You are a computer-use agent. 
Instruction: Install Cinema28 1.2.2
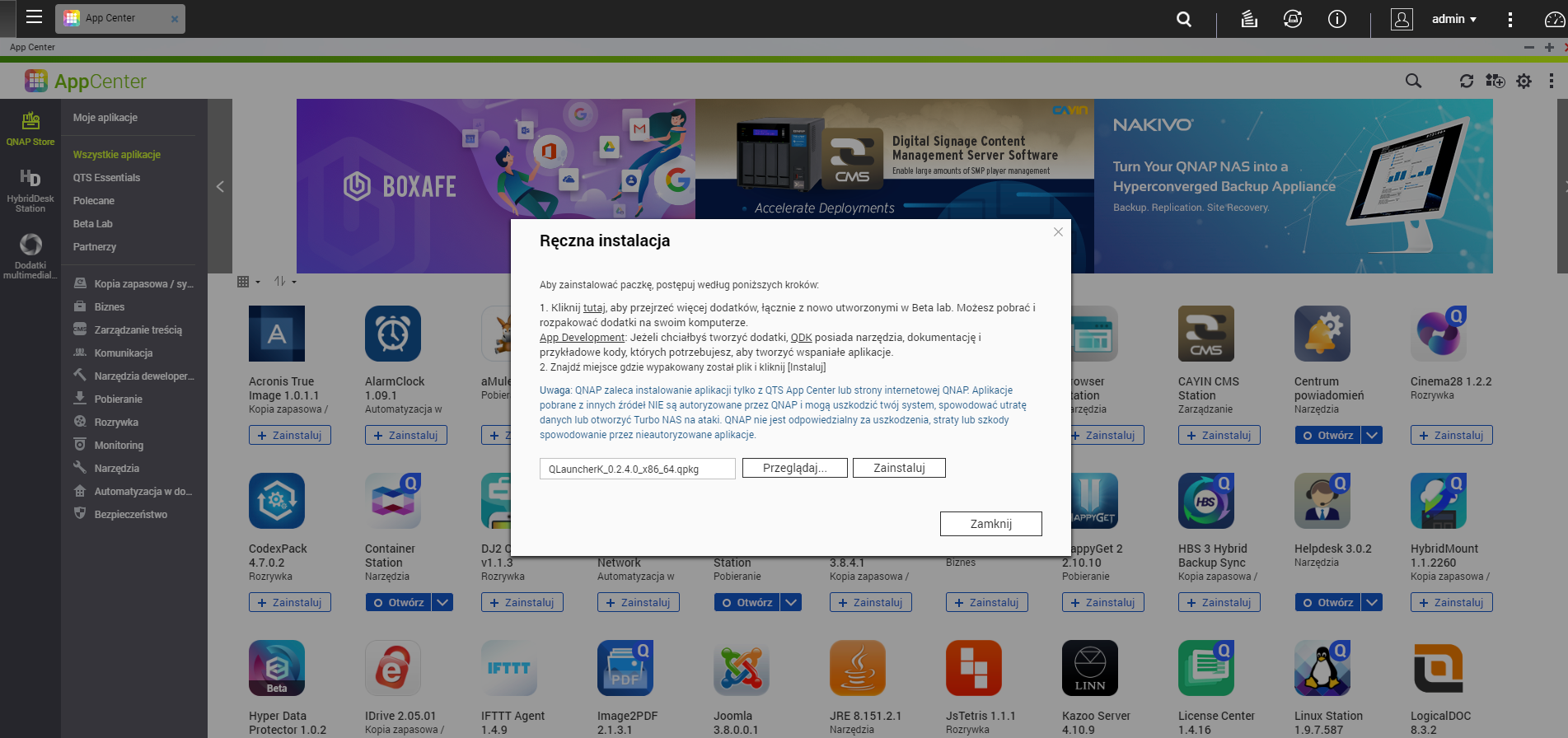point(1451,435)
